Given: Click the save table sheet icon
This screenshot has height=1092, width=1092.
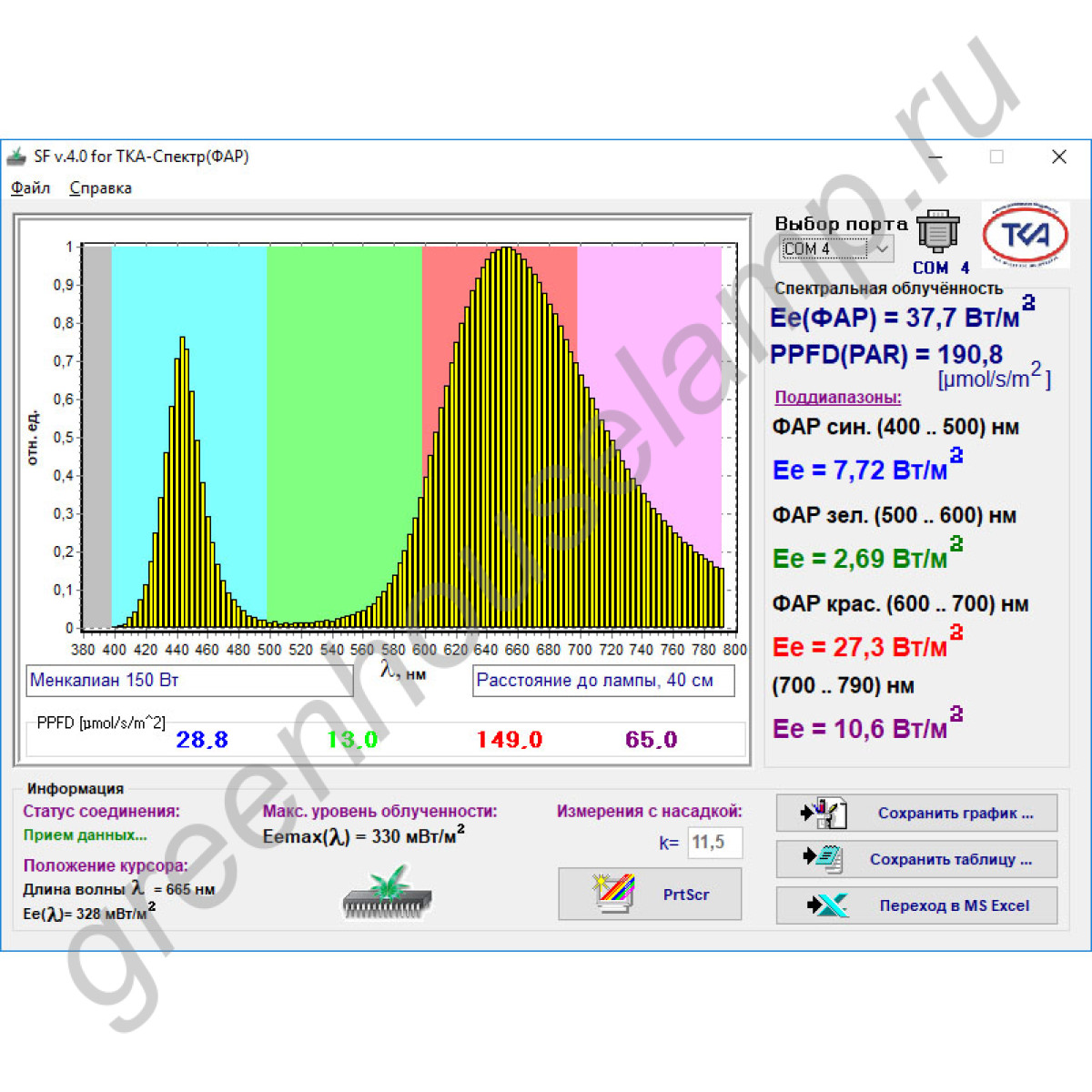Looking at the screenshot, I should pos(824,858).
